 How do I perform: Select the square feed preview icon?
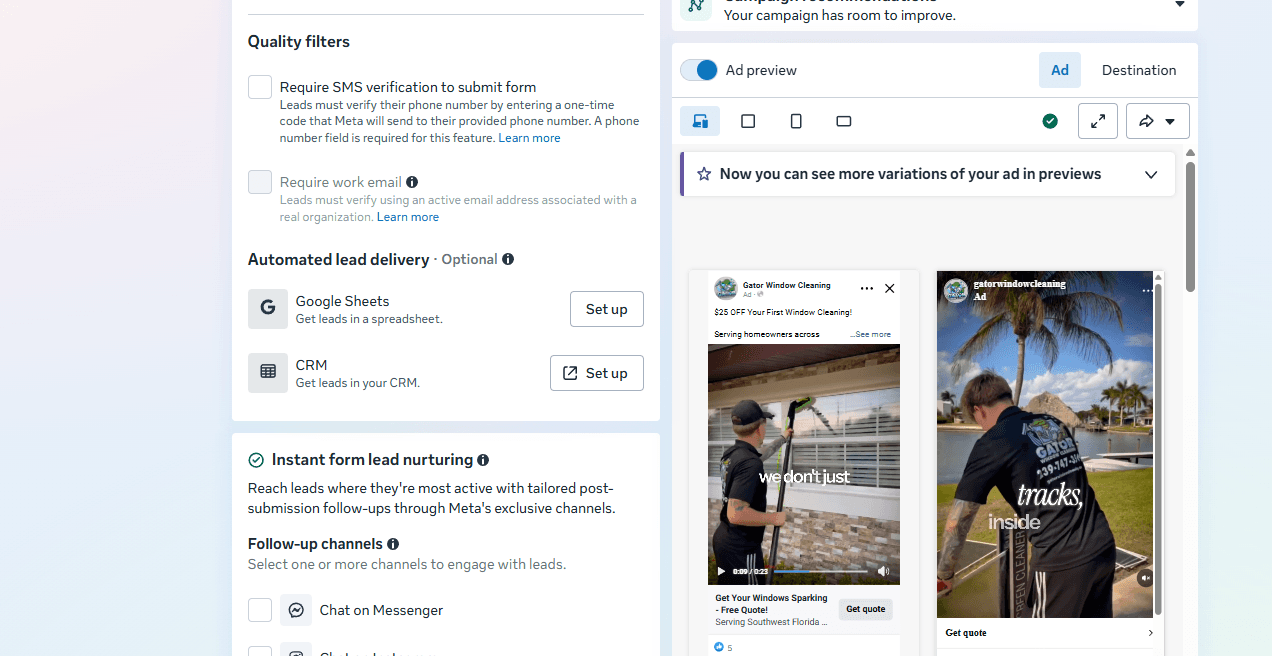748,121
